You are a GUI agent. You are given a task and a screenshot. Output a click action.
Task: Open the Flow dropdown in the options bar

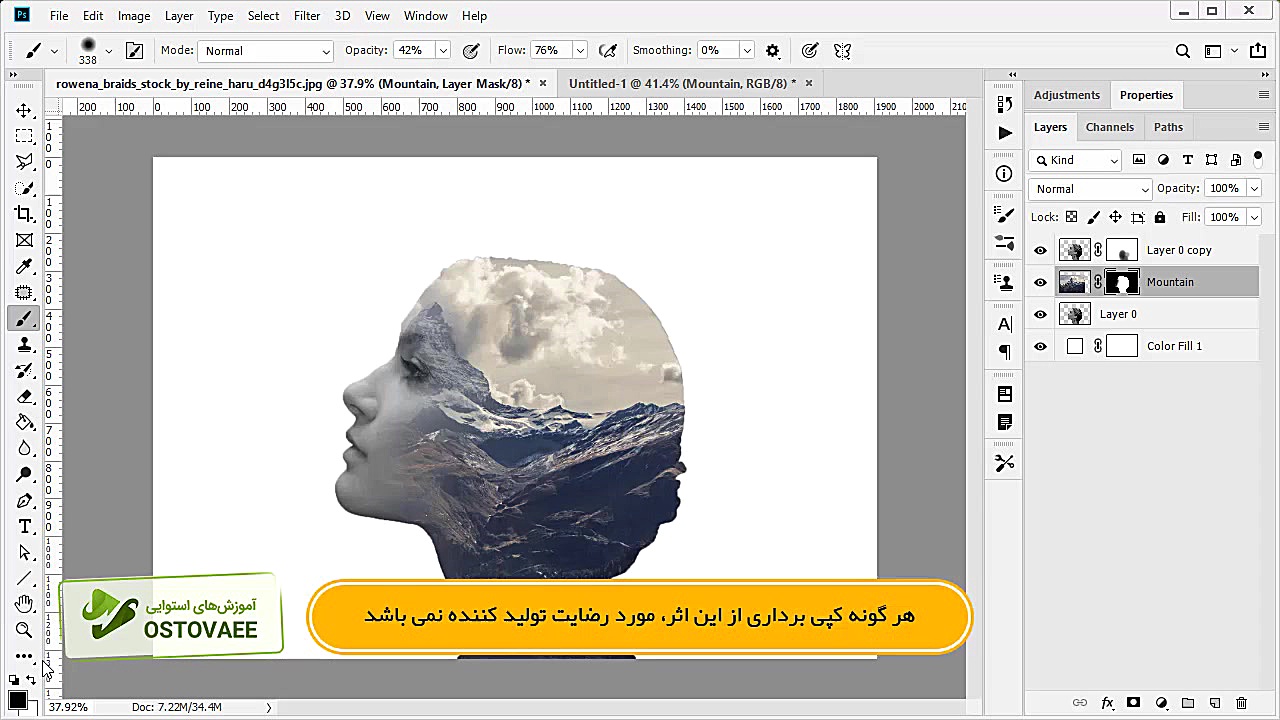coord(580,50)
